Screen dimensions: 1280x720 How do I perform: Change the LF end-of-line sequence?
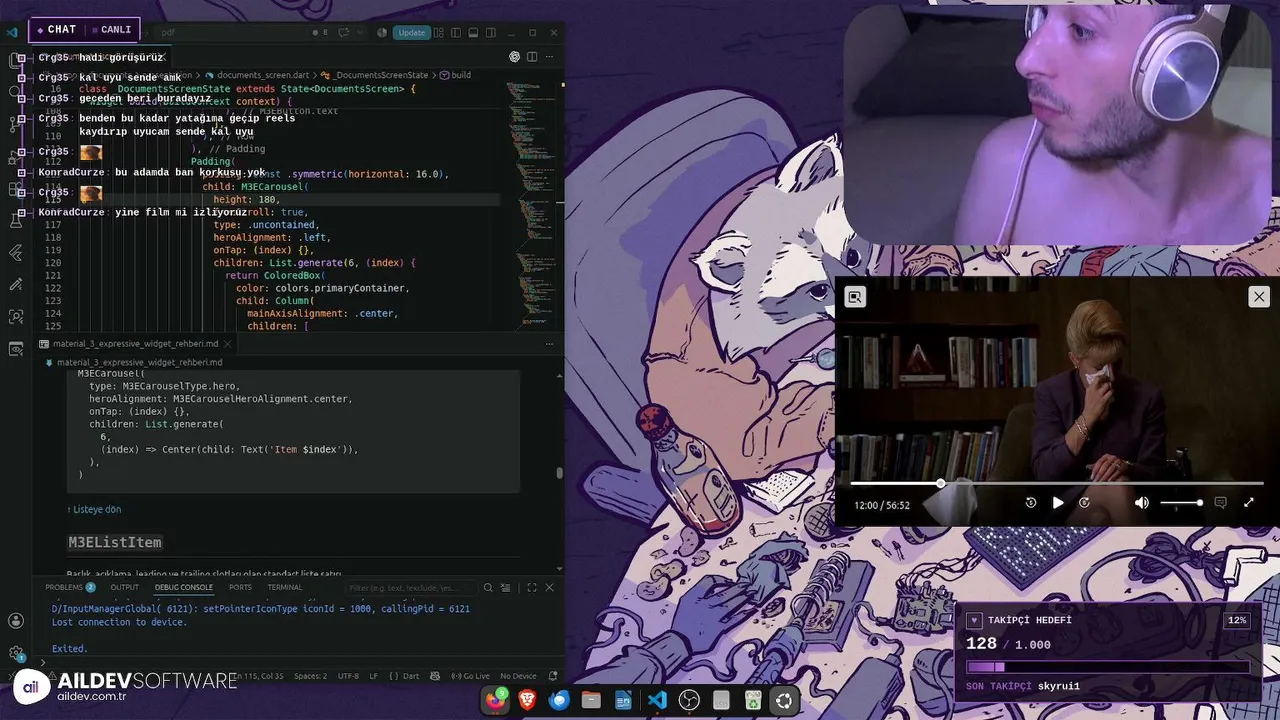click(x=374, y=676)
